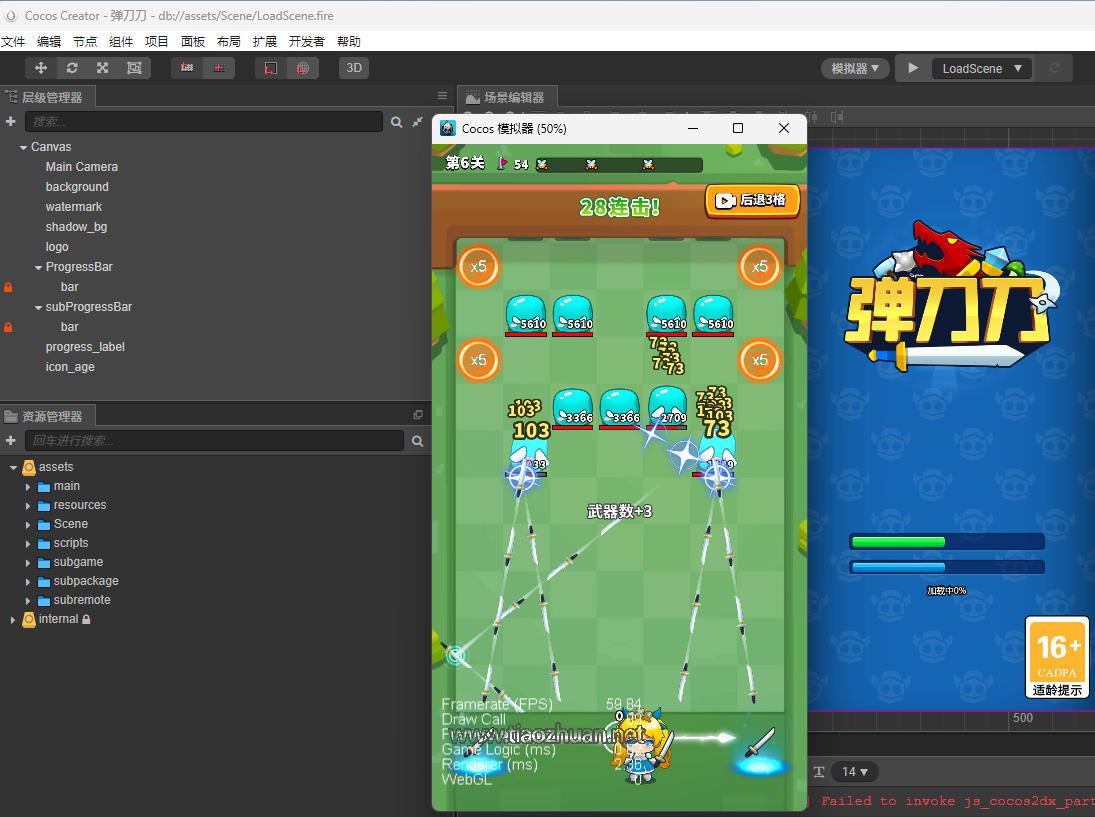Collapse the assets root folder

click(x=13, y=467)
